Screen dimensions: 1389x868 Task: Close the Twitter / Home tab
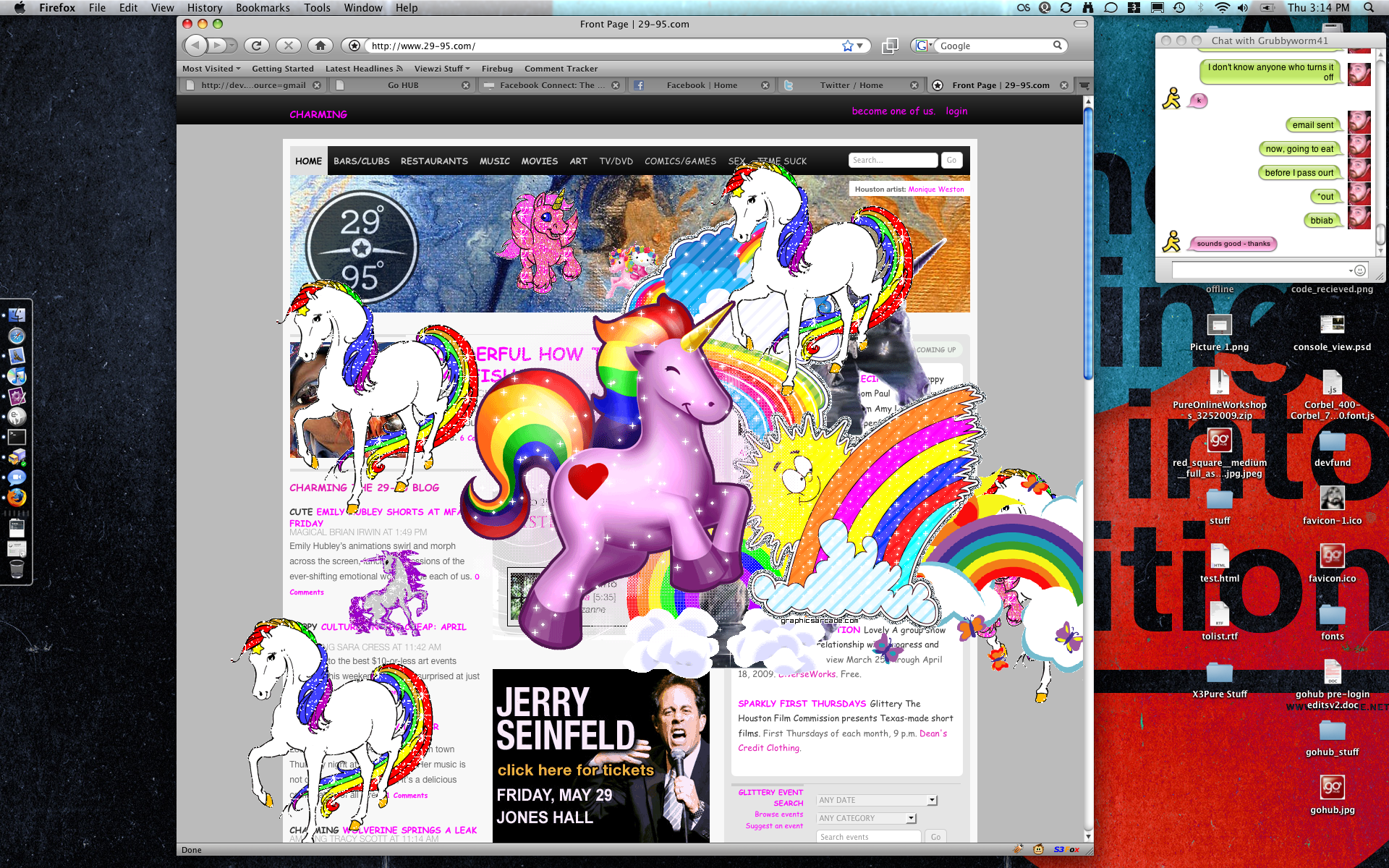click(x=914, y=85)
